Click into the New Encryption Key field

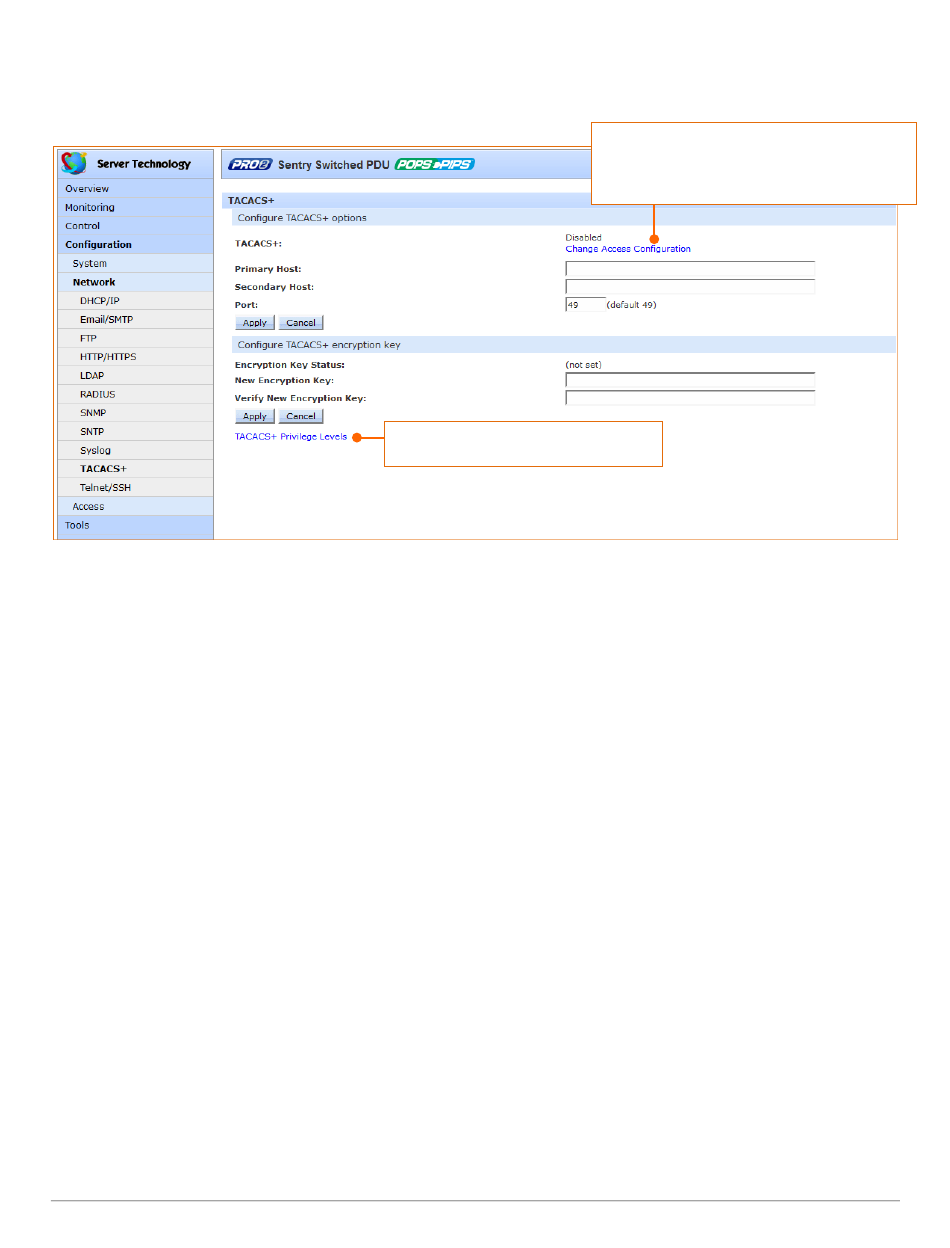(689, 380)
